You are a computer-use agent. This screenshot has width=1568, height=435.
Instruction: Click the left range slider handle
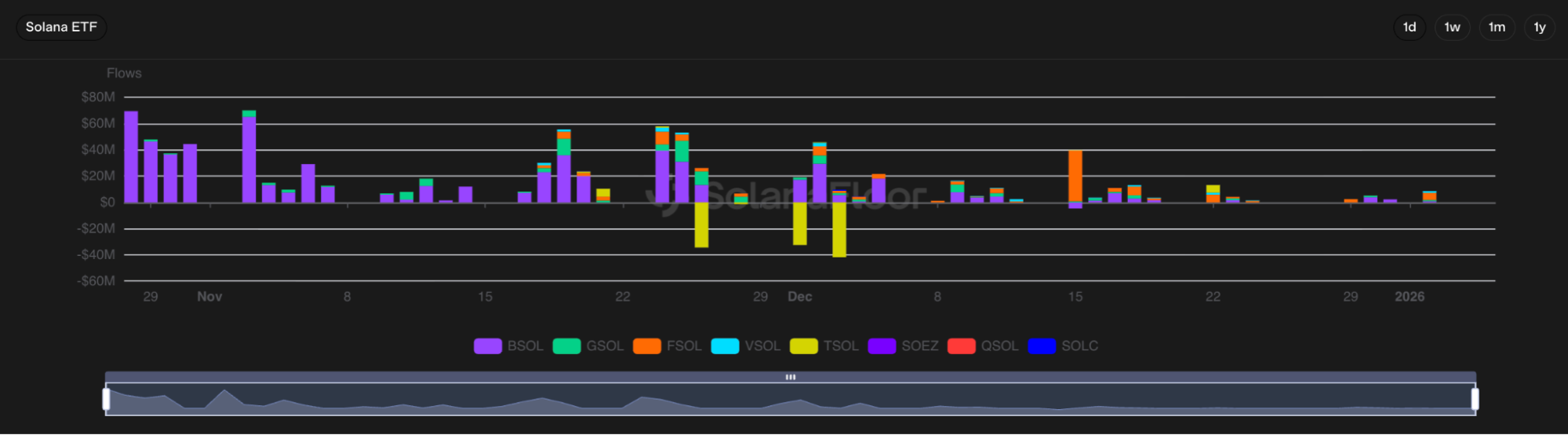(x=106, y=399)
